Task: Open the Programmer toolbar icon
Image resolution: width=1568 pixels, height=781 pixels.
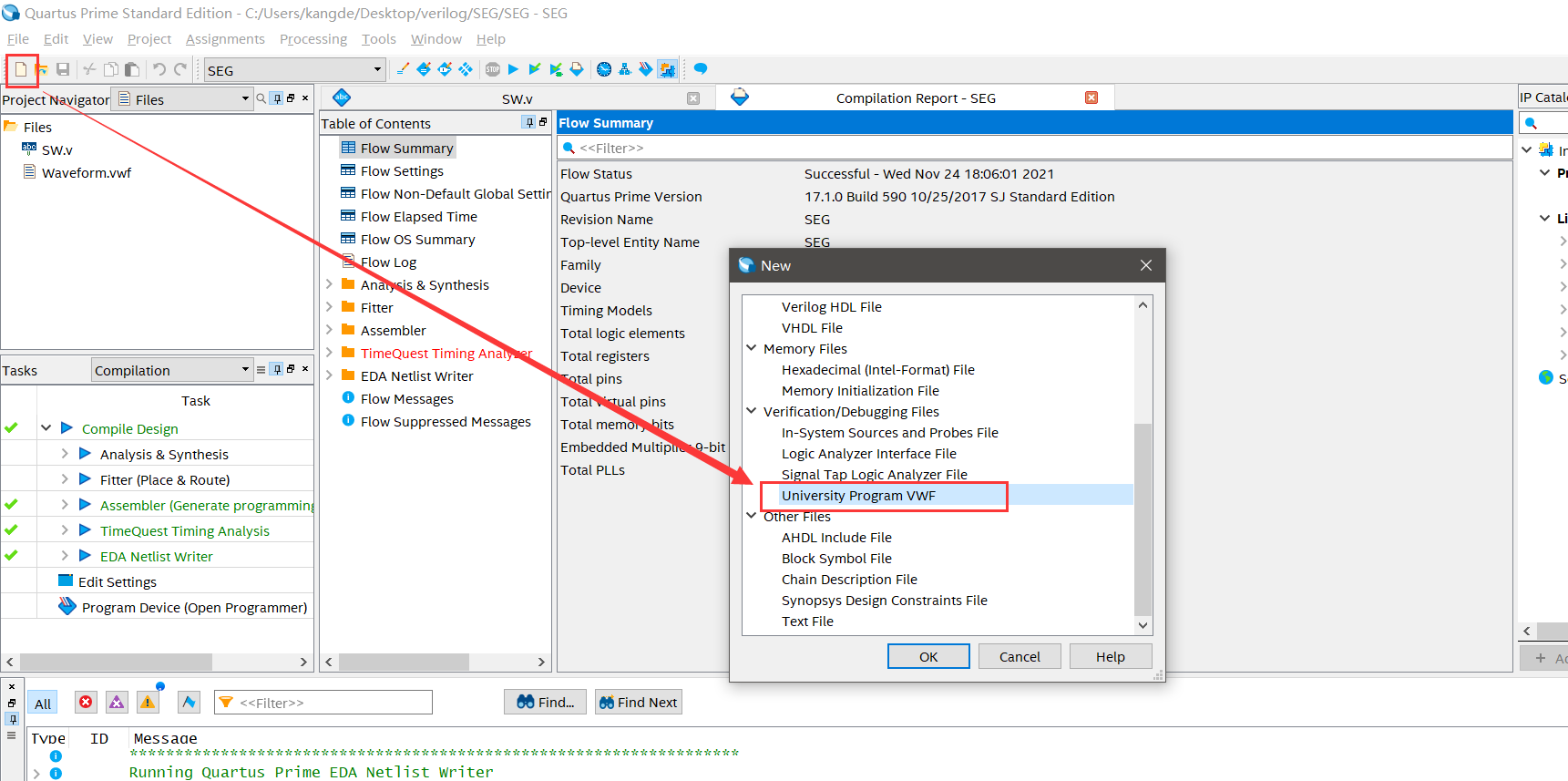Action: click(646, 69)
